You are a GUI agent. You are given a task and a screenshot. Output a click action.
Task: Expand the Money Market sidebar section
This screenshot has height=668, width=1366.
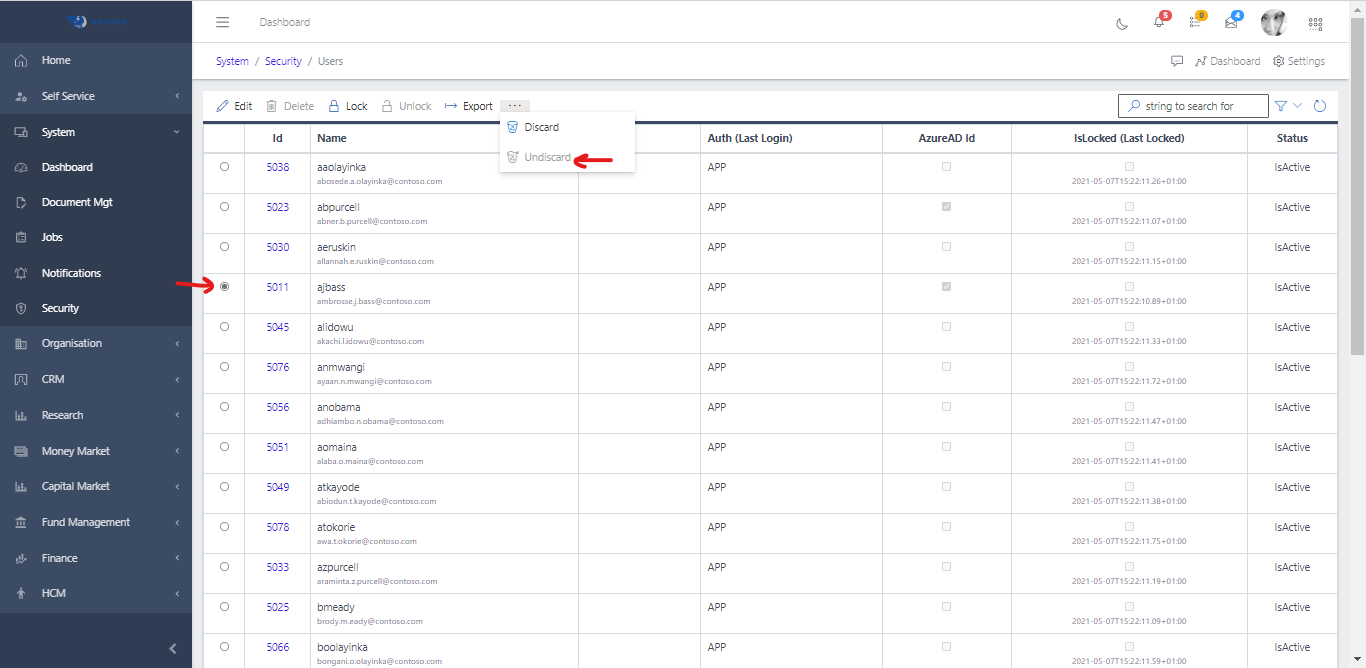click(x=96, y=451)
